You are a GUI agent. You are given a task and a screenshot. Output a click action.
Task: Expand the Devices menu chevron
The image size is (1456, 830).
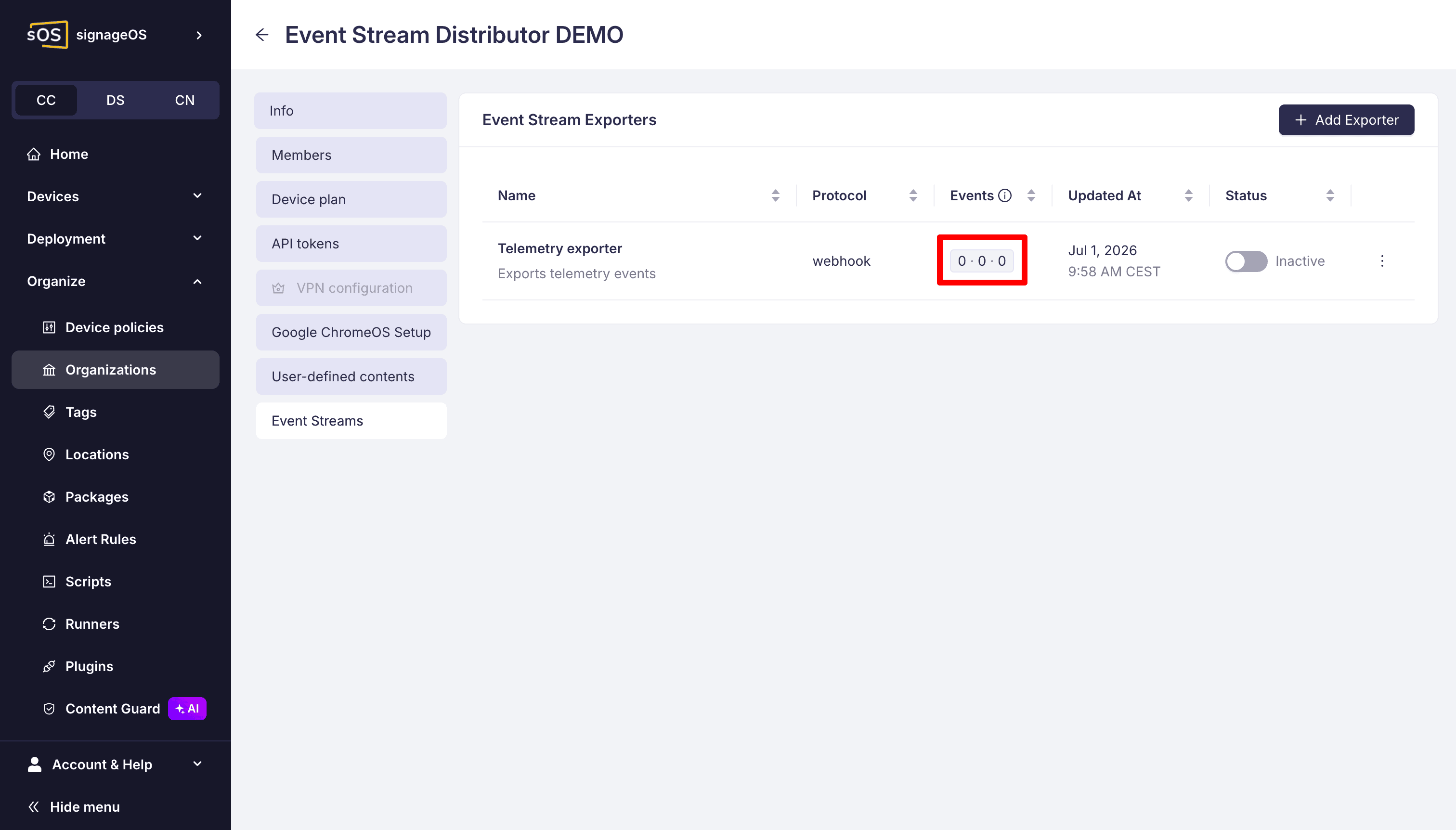pyautogui.click(x=197, y=195)
